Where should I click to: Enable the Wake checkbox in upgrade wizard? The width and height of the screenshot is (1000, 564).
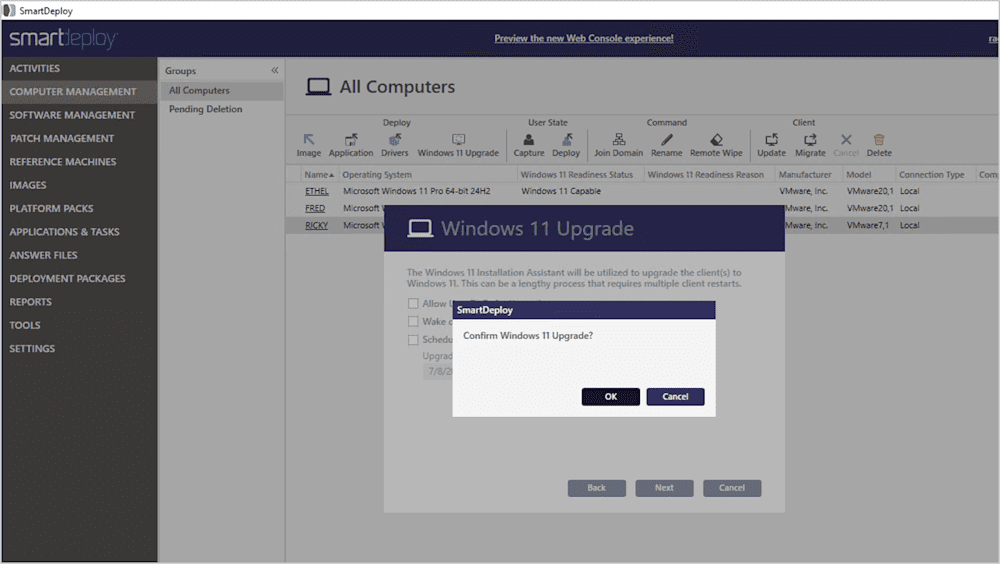point(413,322)
